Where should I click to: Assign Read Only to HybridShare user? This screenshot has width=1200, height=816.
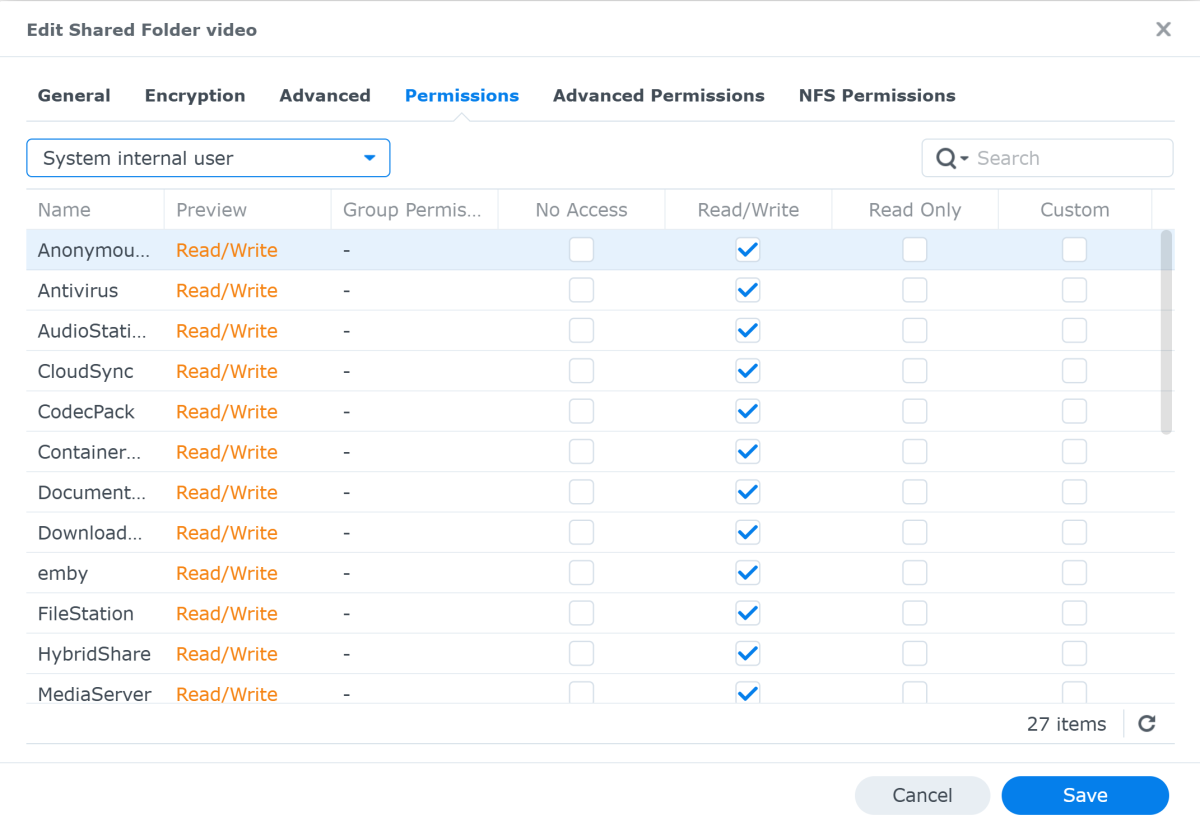tap(914, 653)
